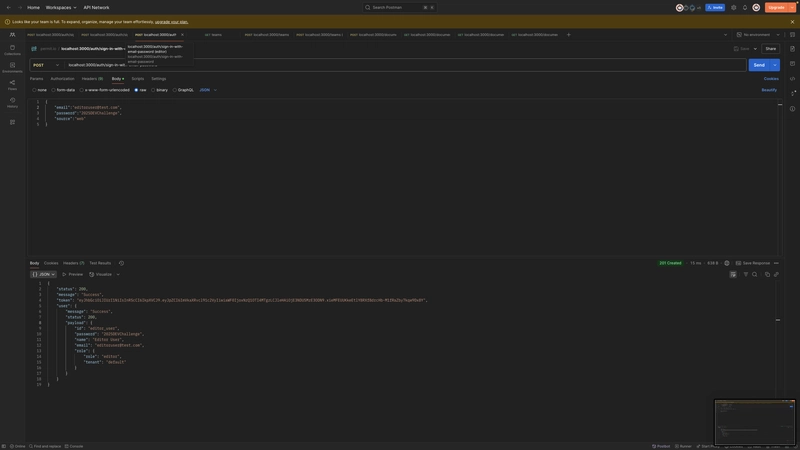
Task: Open the Collections sidebar panel
Action: click(x=12, y=49)
